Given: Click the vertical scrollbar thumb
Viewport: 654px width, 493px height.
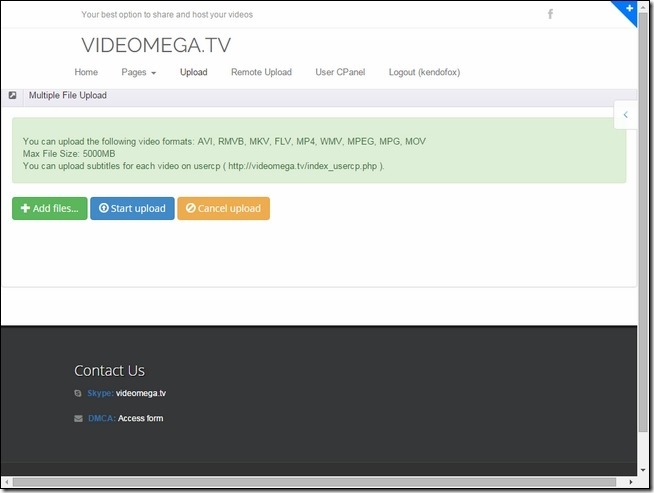Looking at the screenshot, I should [x=643, y=221].
